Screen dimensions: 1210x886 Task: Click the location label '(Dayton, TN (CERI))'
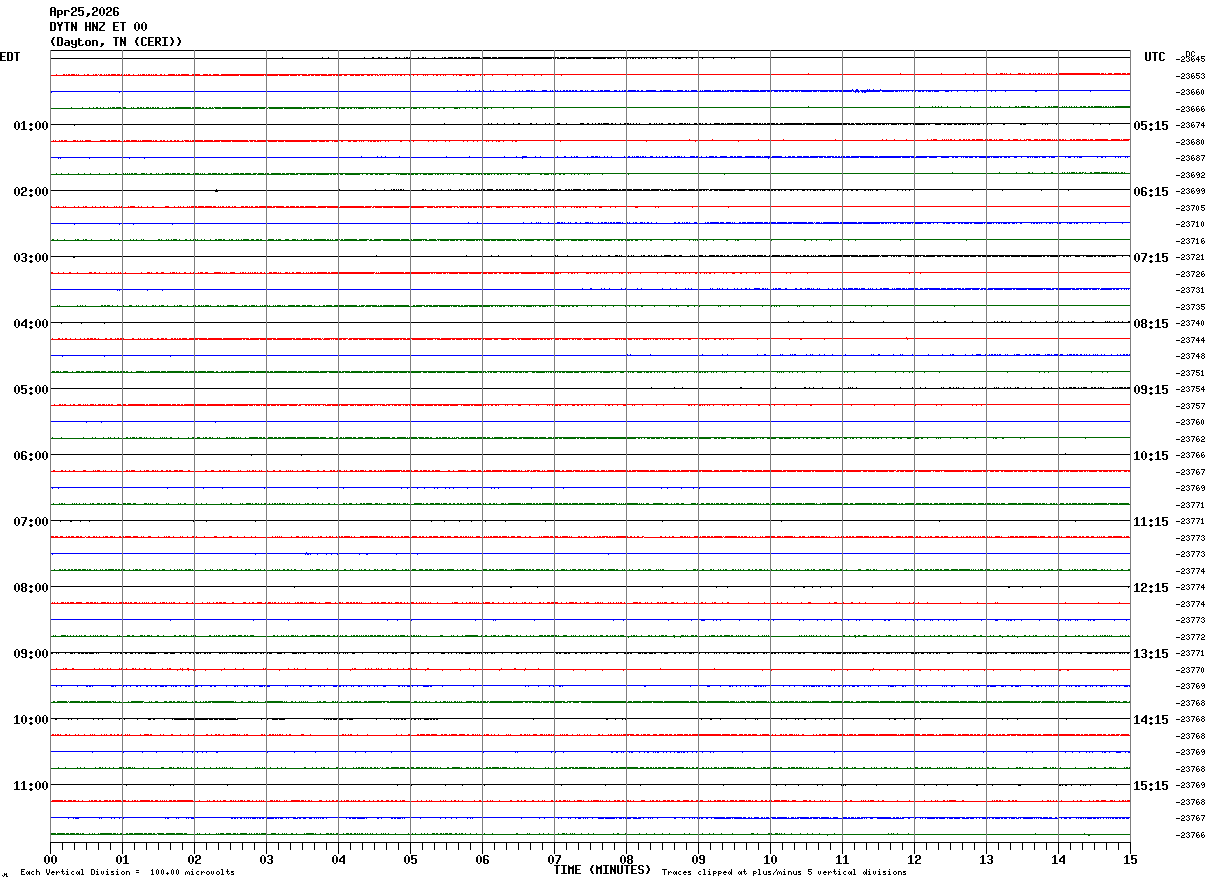click(x=116, y=42)
